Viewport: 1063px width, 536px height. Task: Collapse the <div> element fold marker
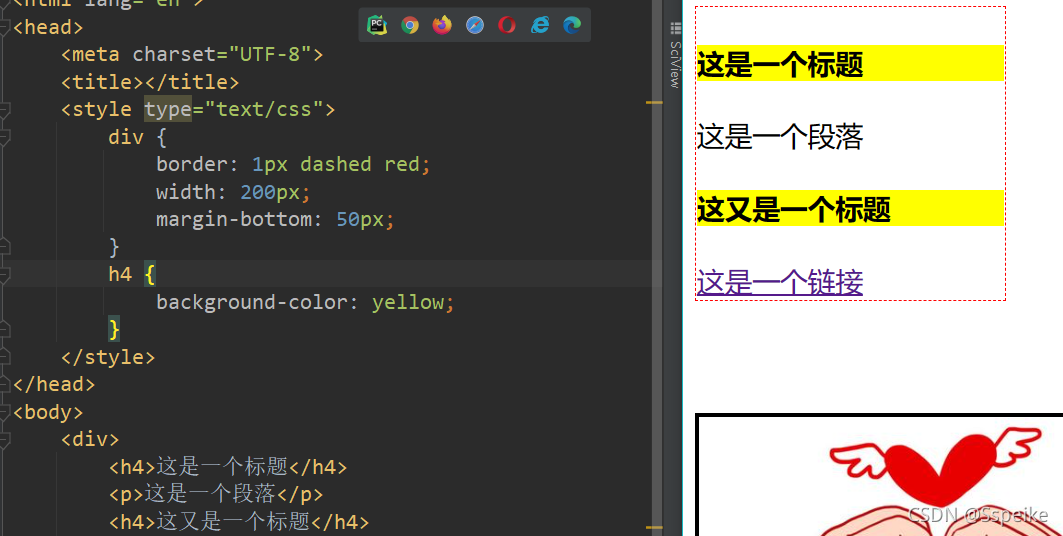(x=4, y=440)
